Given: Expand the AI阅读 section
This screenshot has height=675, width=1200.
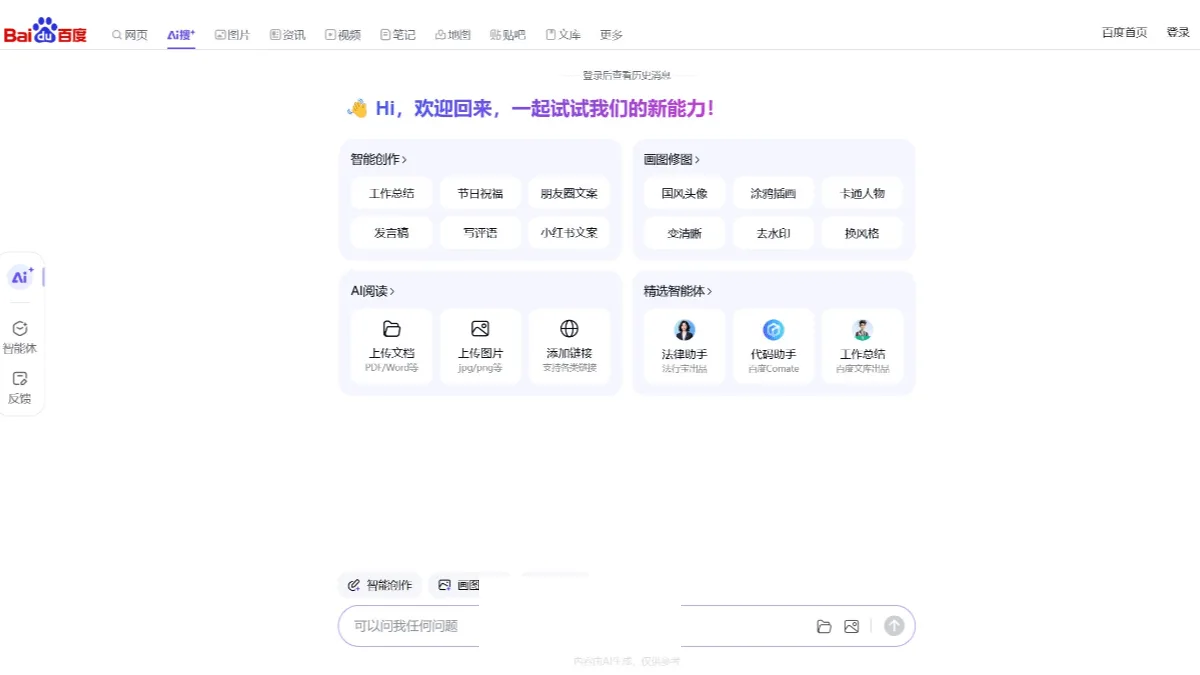Looking at the screenshot, I should click(373, 291).
